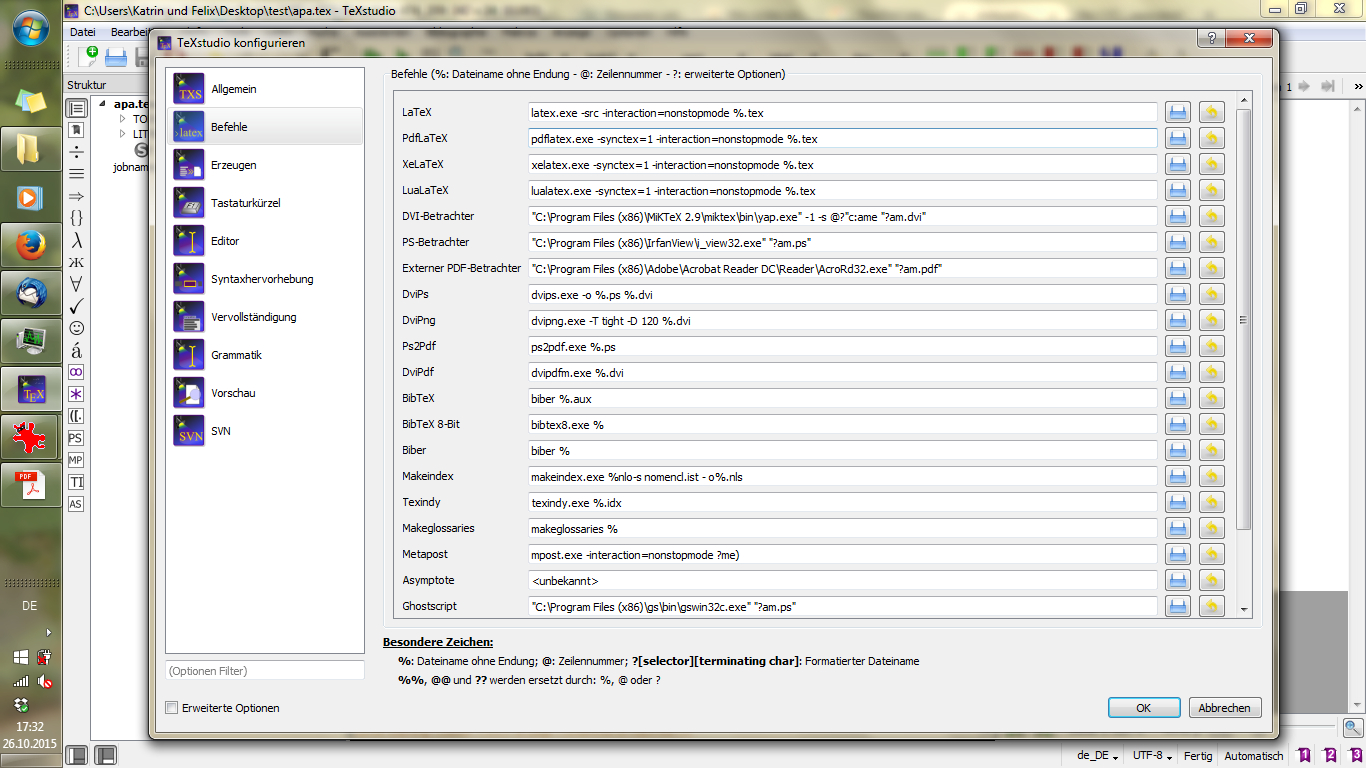This screenshot has width=1366, height=768.
Task: Open the Datei menu
Action: pyautogui.click(x=83, y=32)
